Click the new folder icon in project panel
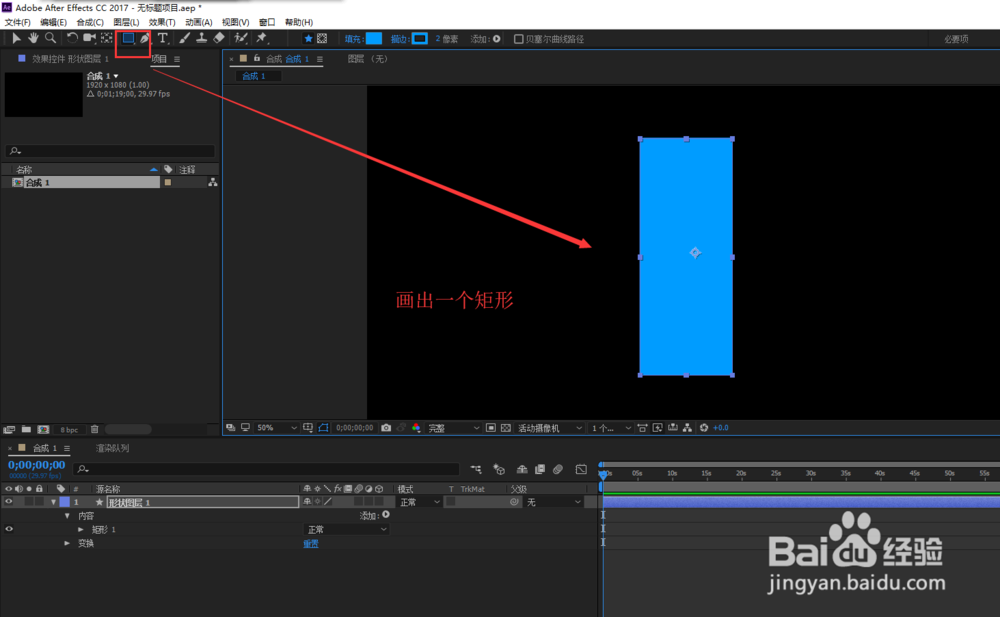1000x617 pixels. pyautogui.click(x=26, y=429)
